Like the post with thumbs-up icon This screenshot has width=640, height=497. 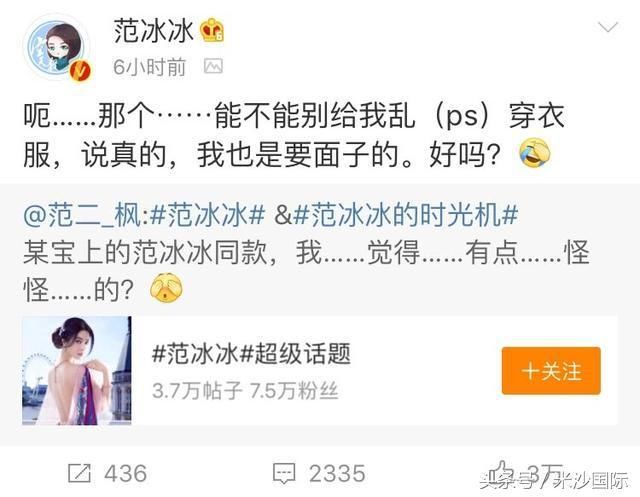(x=501, y=472)
